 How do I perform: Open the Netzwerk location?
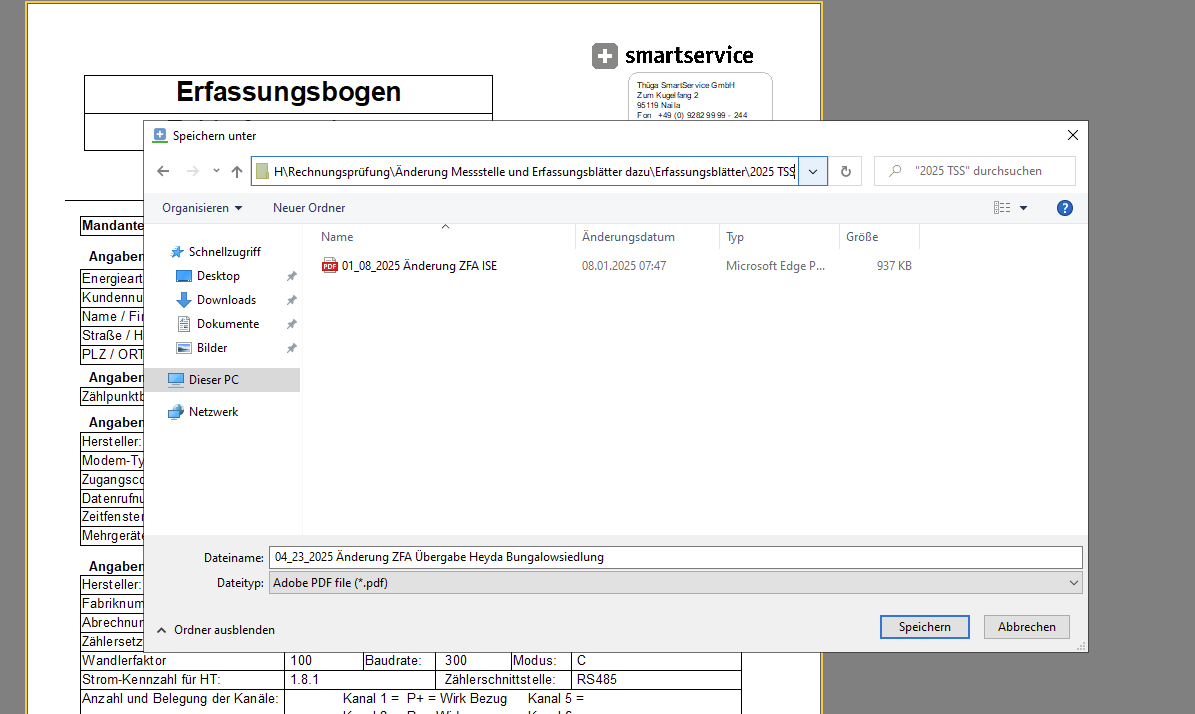(x=213, y=412)
